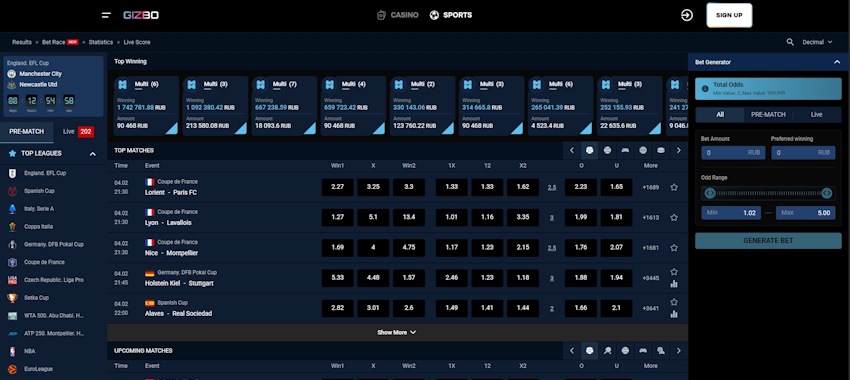Expand Show More matches
The image size is (850, 380).
(397, 332)
